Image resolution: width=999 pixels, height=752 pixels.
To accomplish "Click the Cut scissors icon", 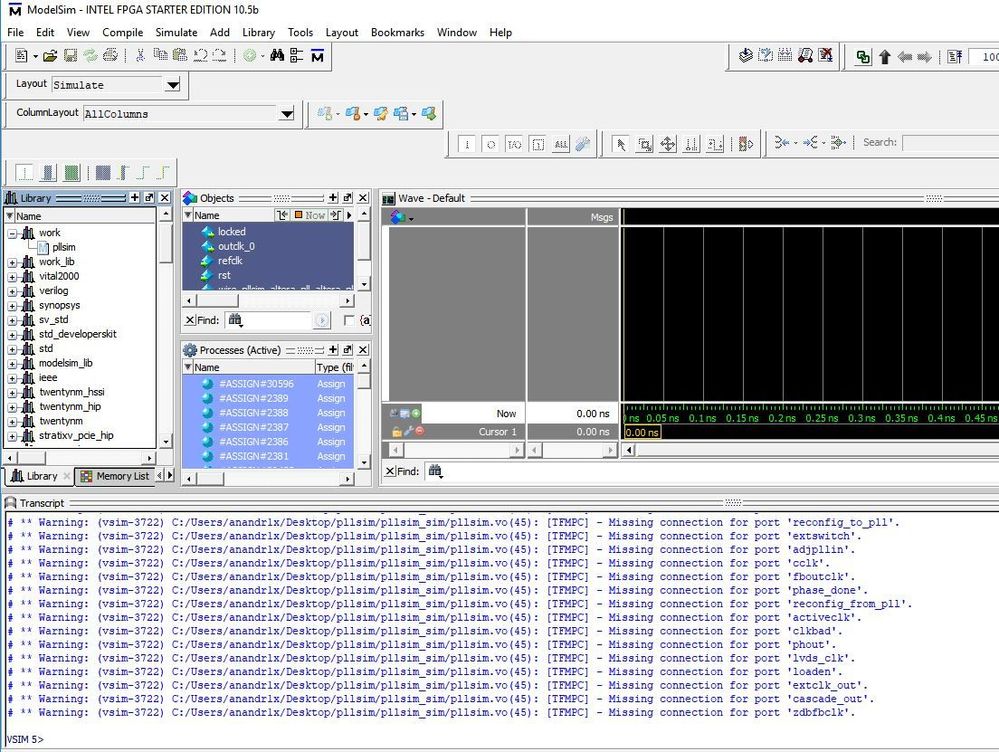I will 140,57.
